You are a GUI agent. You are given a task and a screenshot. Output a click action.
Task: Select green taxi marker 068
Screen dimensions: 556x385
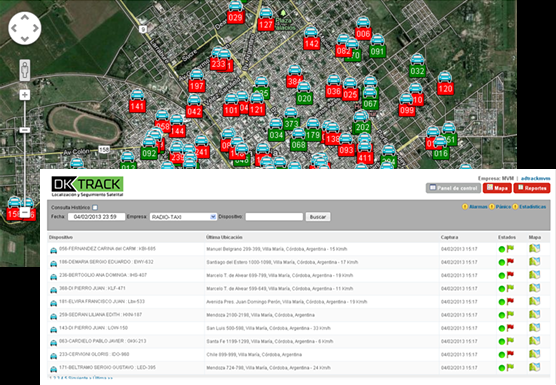(x=298, y=140)
